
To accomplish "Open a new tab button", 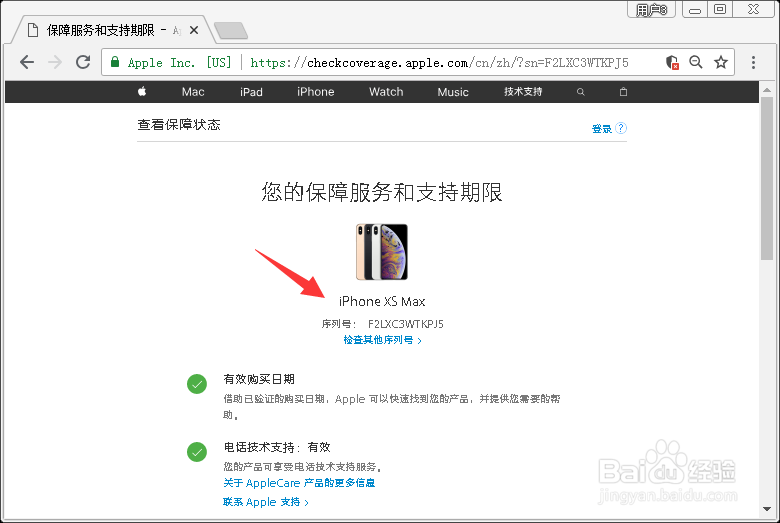I will click(x=231, y=30).
